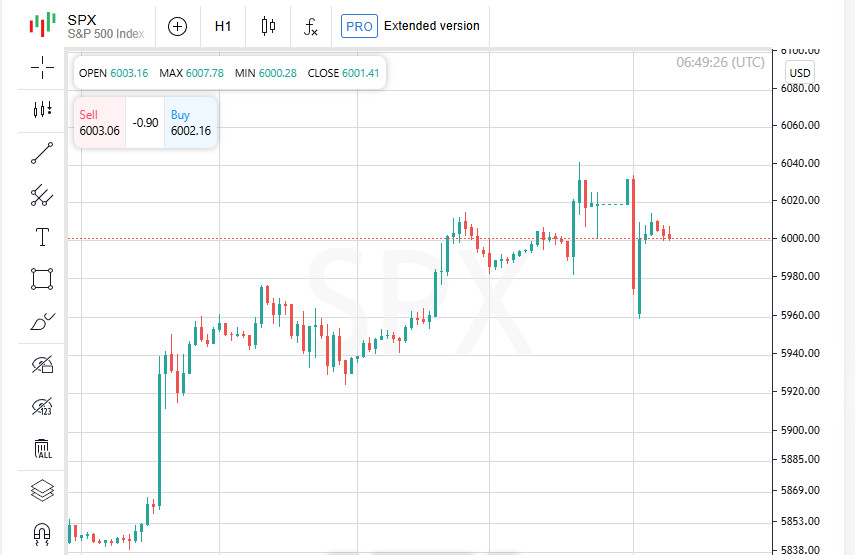This screenshot has width=855, height=555.
Task: Open the fx indicators menu
Action: (x=311, y=26)
